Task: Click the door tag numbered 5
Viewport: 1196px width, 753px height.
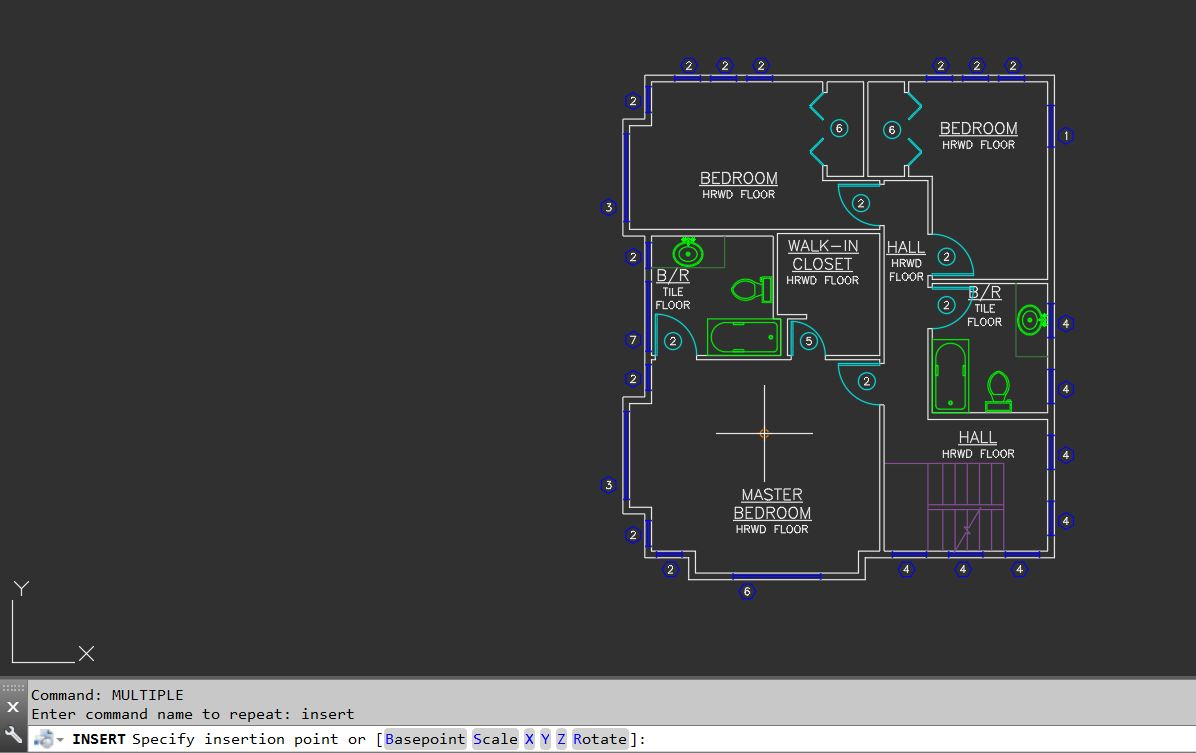Action: point(809,341)
